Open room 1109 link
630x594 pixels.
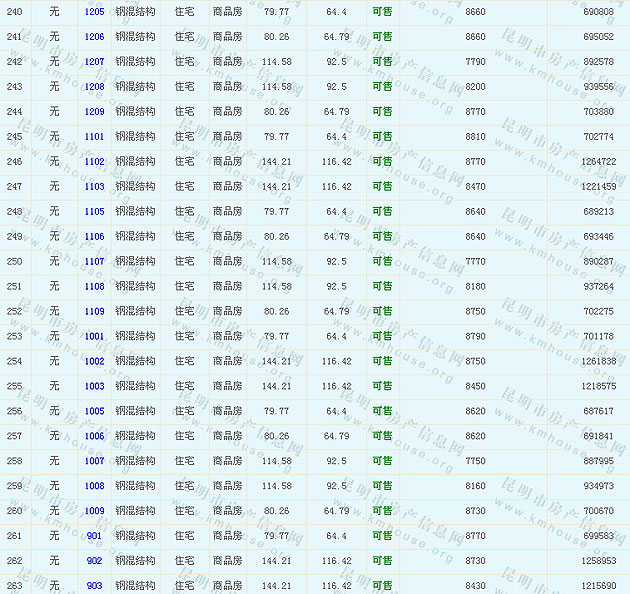[x=94, y=311]
